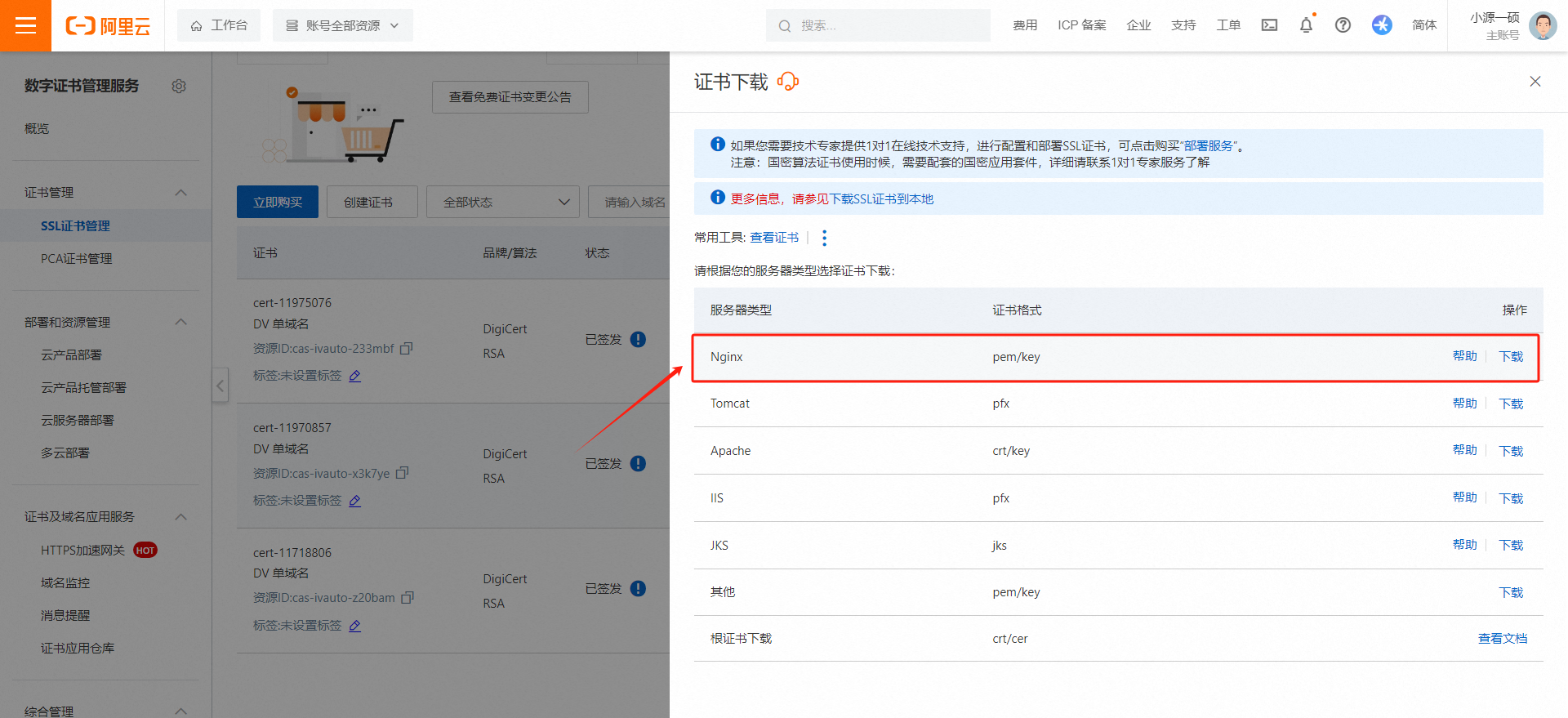Download the Tomcat pfx certificate

(x=1511, y=404)
